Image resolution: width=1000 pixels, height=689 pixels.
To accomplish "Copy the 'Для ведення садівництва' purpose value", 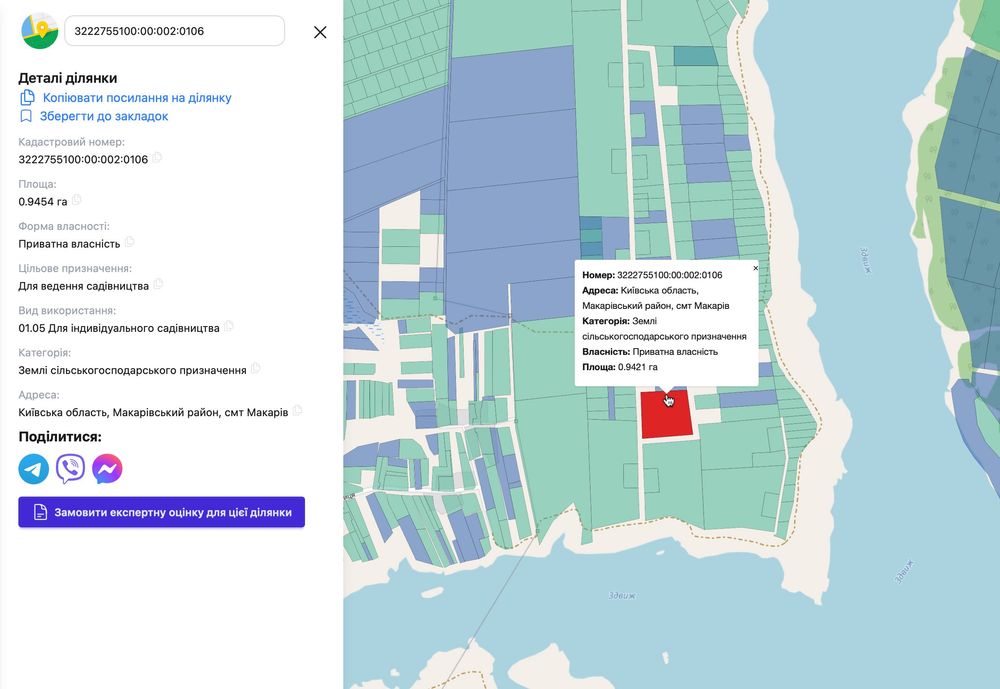I will (158, 285).
